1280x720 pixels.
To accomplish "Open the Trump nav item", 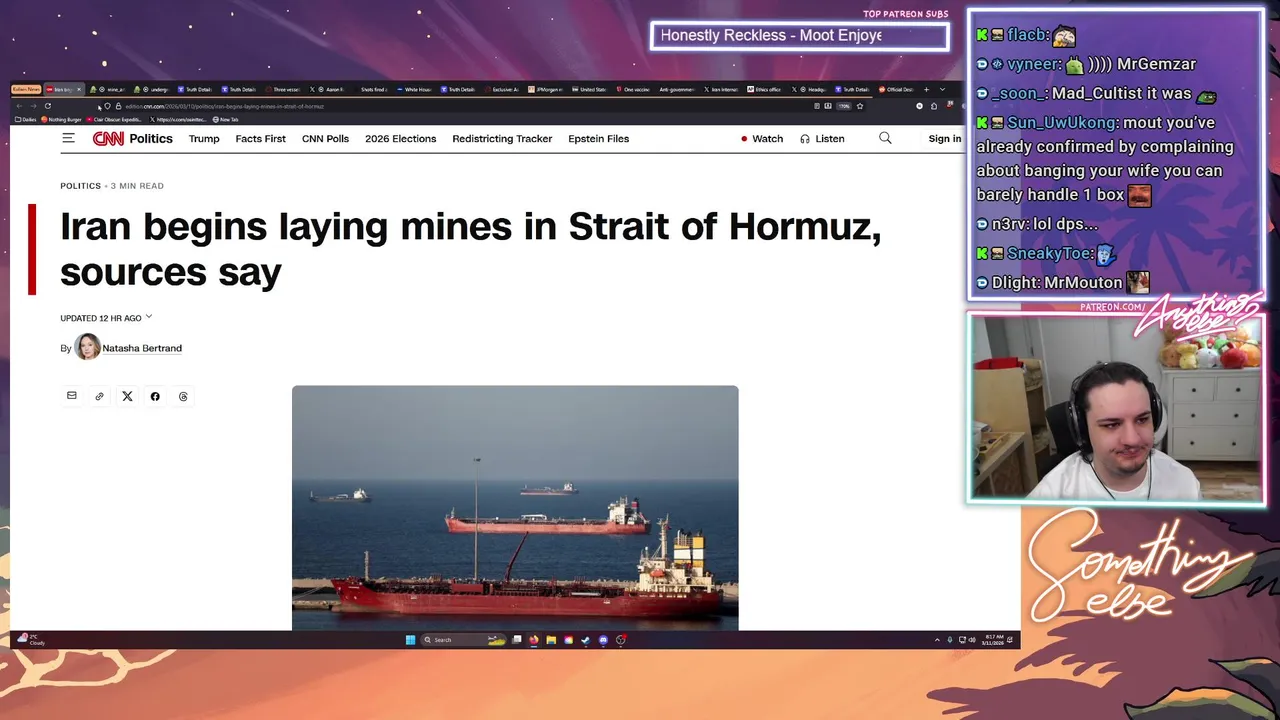I will point(204,139).
